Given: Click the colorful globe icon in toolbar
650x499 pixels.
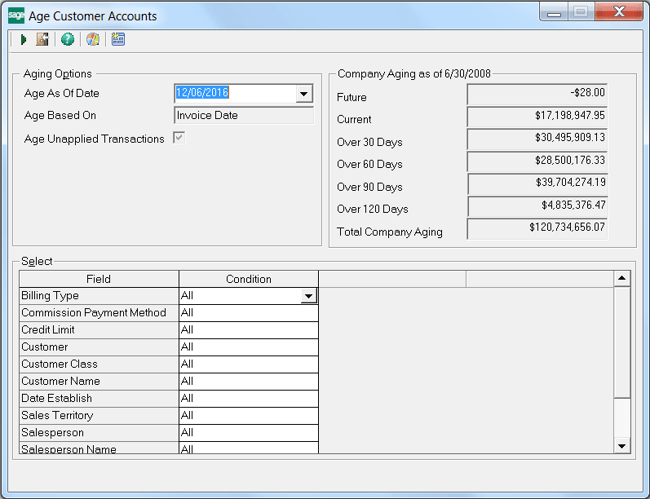Looking at the screenshot, I should [x=93, y=40].
